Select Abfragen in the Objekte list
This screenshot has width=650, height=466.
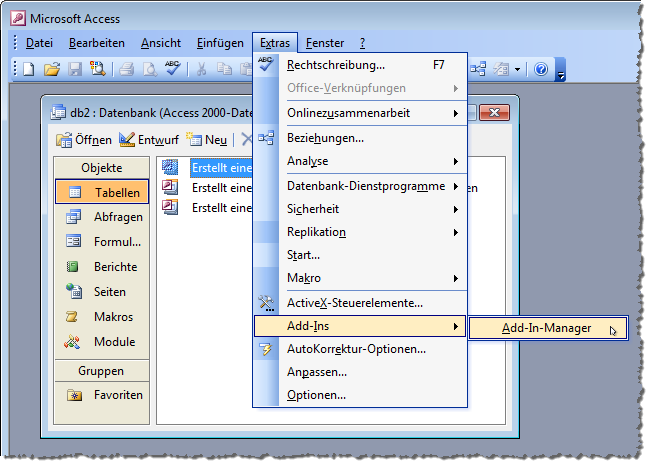(102, 217)
